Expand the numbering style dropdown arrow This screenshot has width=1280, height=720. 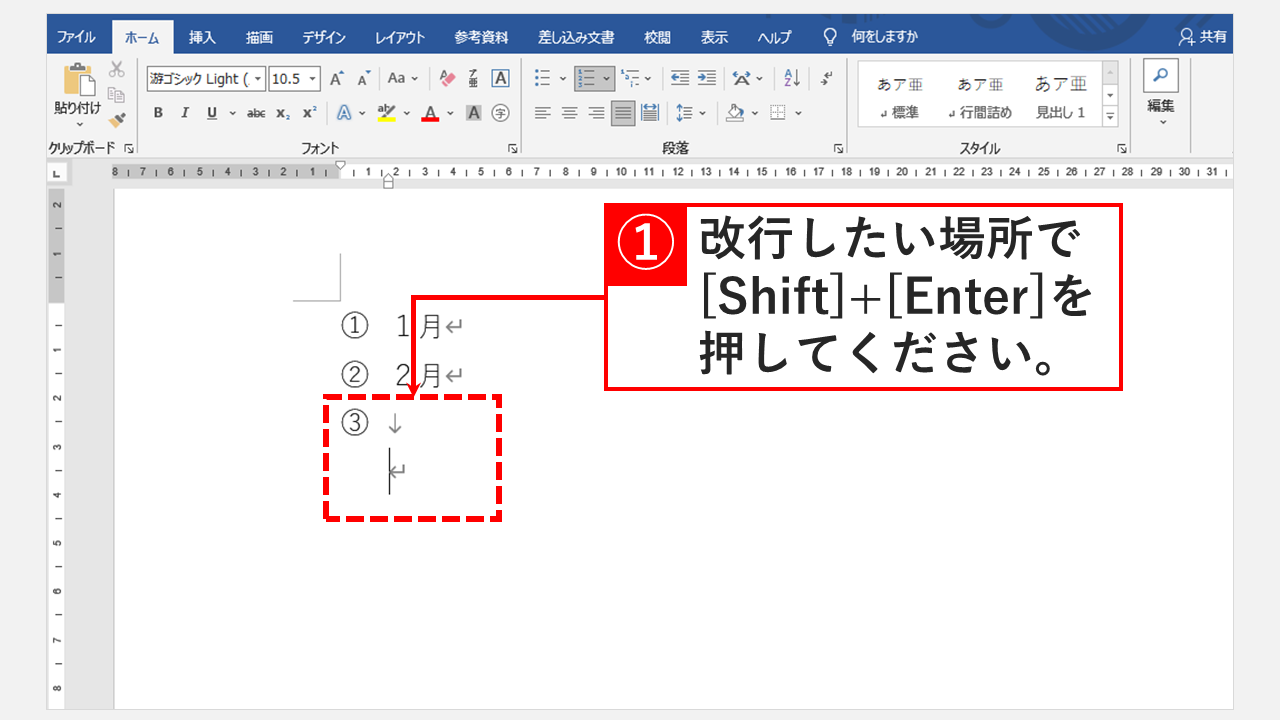coord(607,78)
